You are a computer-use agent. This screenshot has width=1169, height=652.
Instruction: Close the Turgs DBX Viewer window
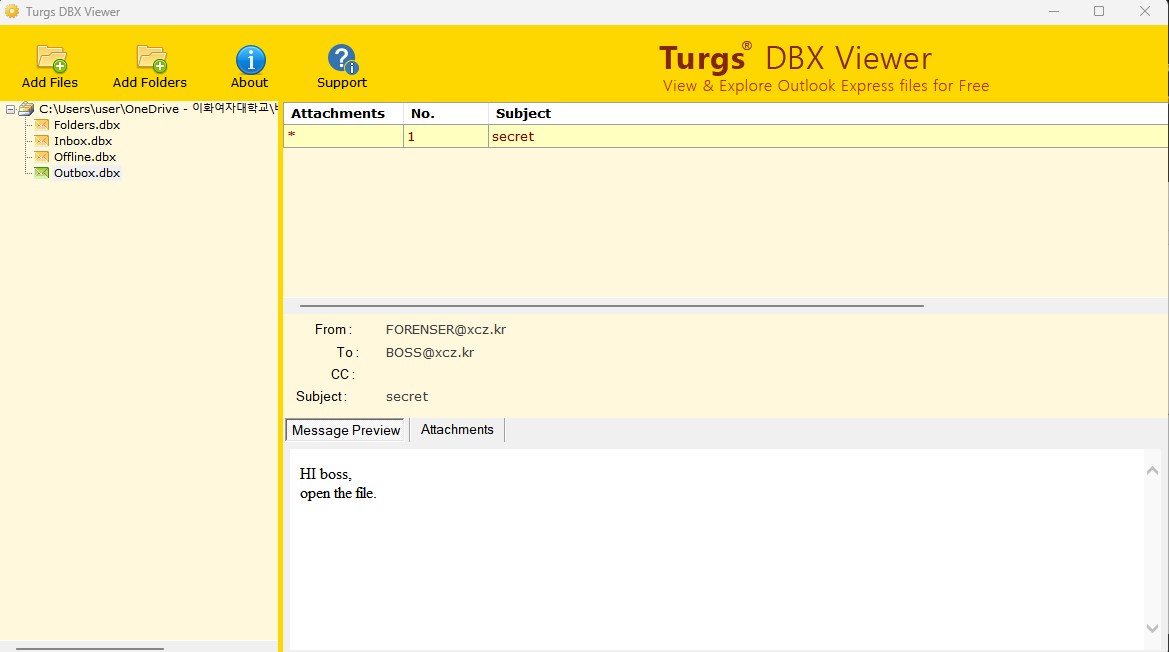click(x=1145, y=11)
